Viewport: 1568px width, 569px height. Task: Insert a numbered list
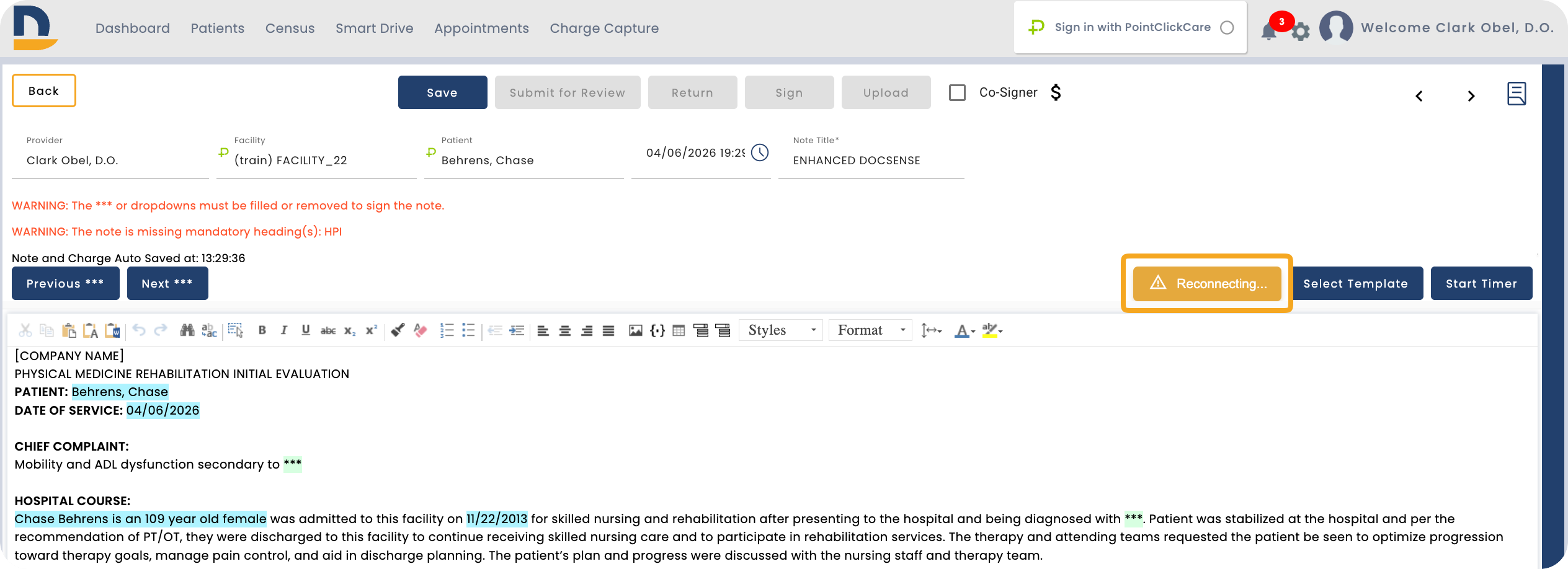pos(447,330)
